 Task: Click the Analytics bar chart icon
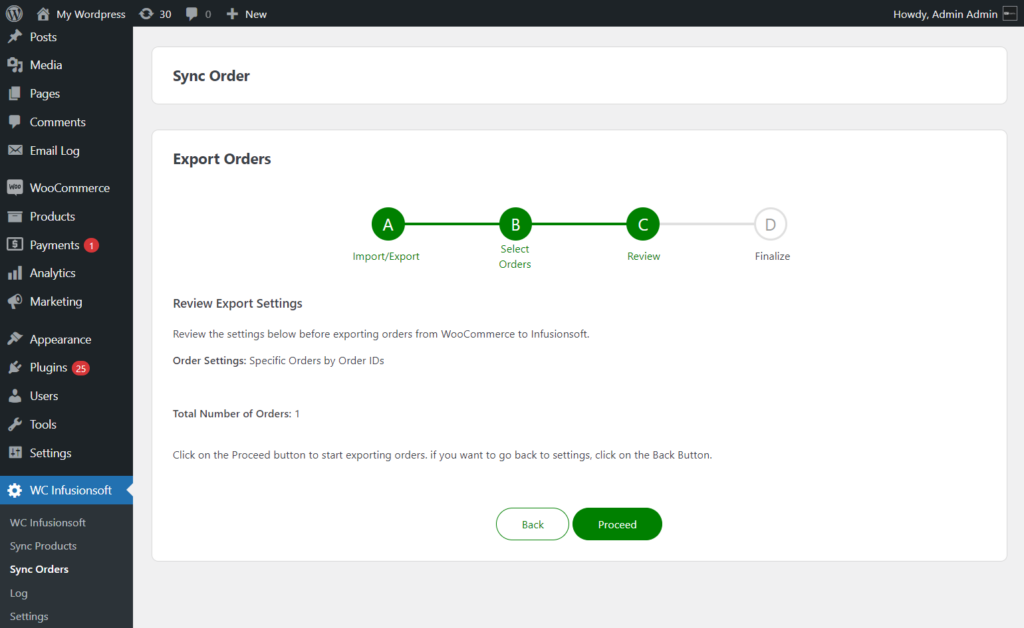[x=15, y=273]
